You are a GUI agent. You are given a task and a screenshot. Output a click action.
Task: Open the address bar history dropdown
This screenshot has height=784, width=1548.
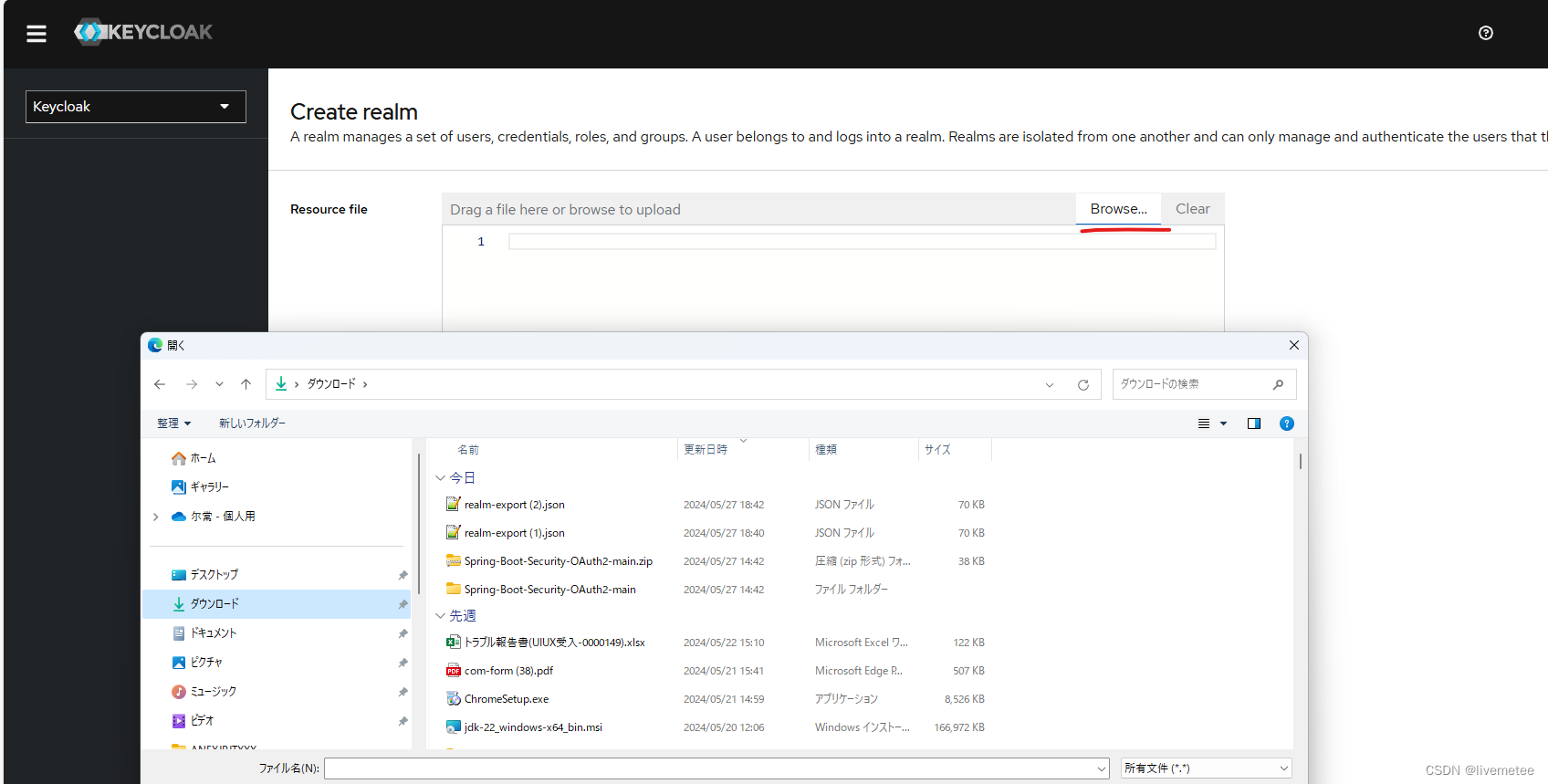click(1050, 385)
